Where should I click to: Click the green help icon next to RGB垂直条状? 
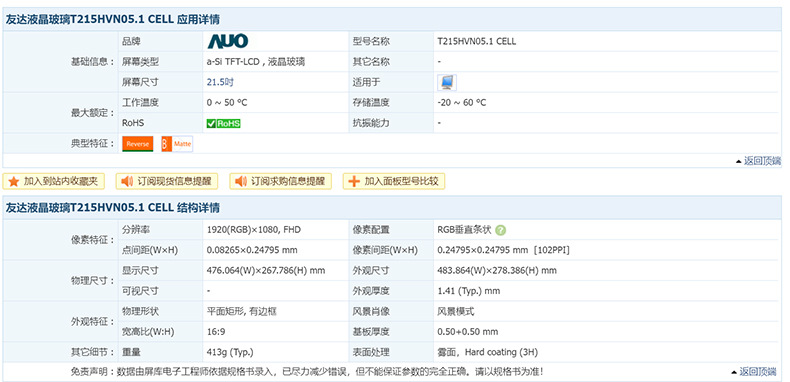[x=500, y=230]
